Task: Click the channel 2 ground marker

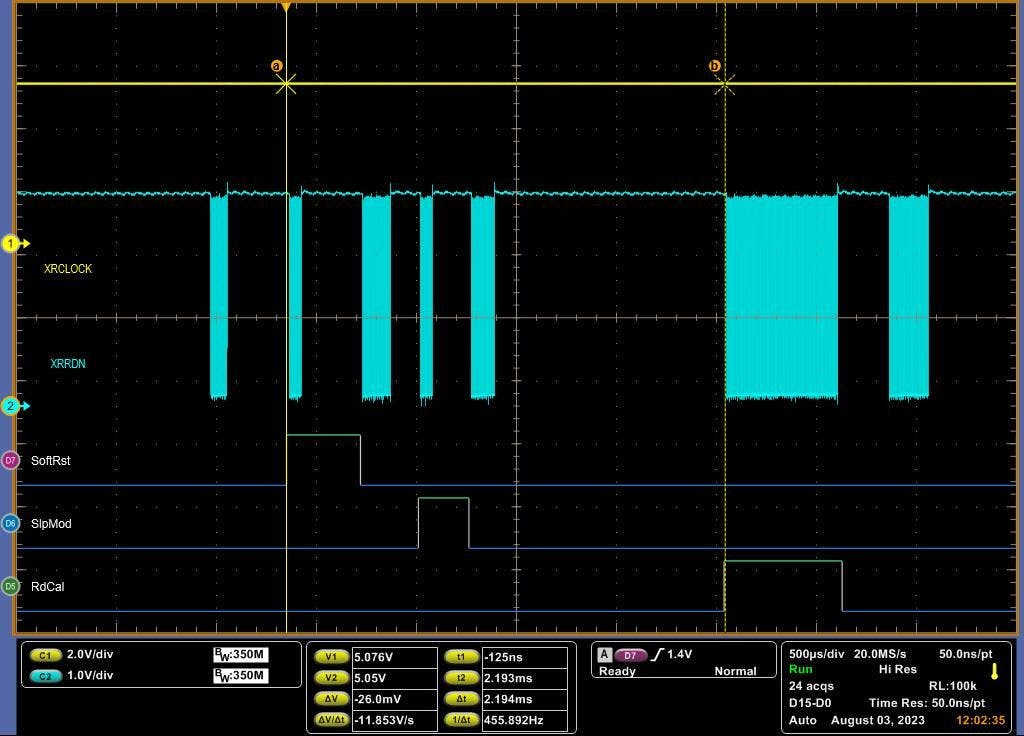Action: (12, 406)
